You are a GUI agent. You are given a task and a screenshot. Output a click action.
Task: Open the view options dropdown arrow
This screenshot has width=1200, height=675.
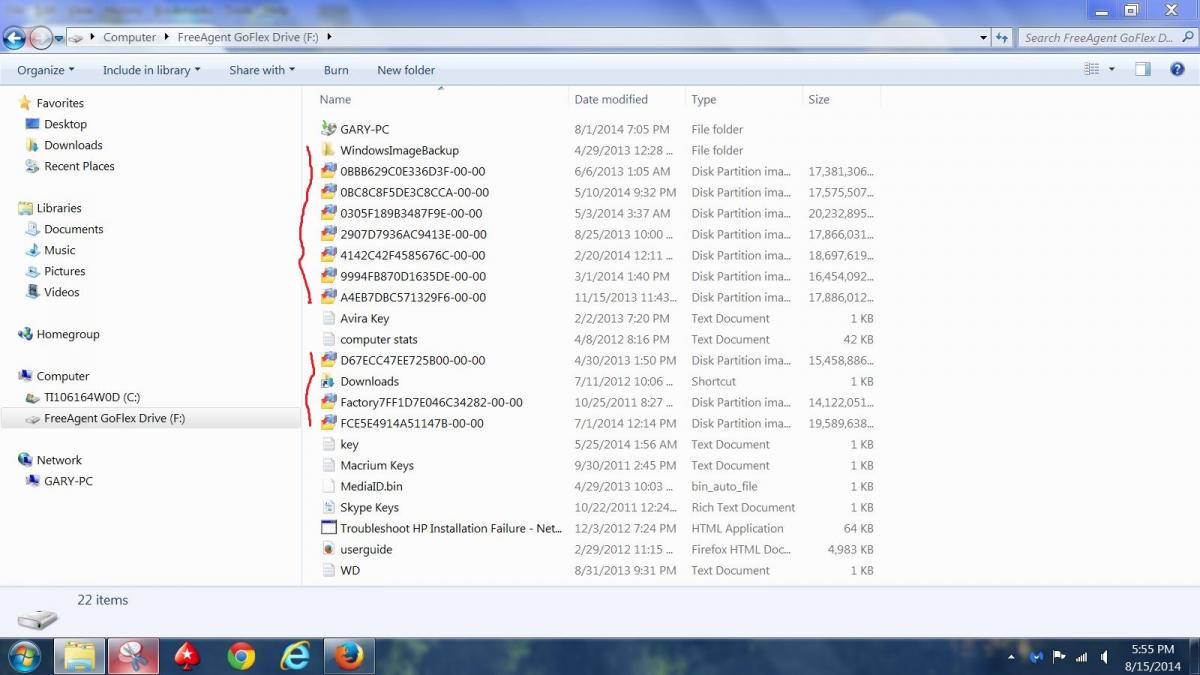click(x=1112, y=69)
